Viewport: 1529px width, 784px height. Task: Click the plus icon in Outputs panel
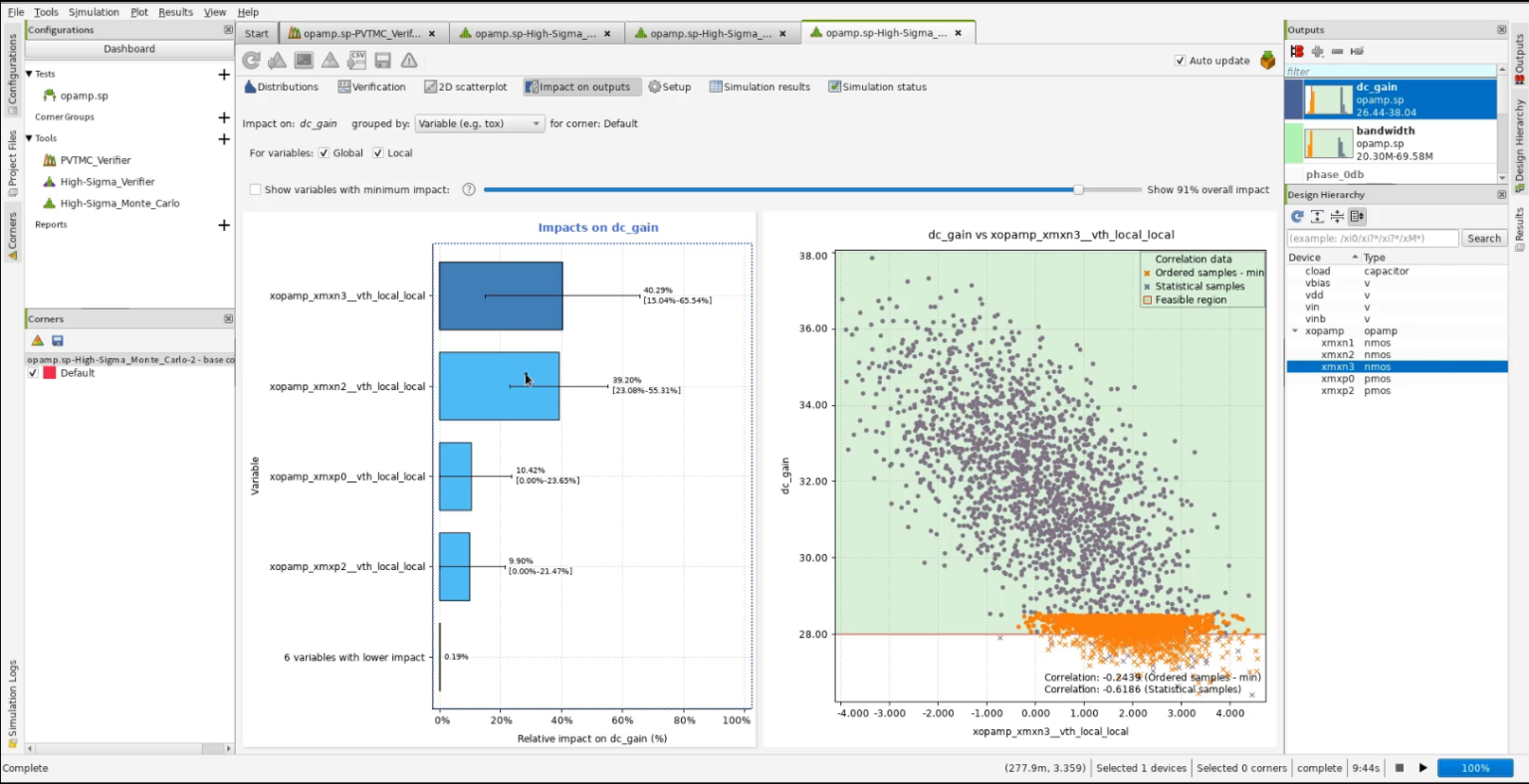point(1317,51)
